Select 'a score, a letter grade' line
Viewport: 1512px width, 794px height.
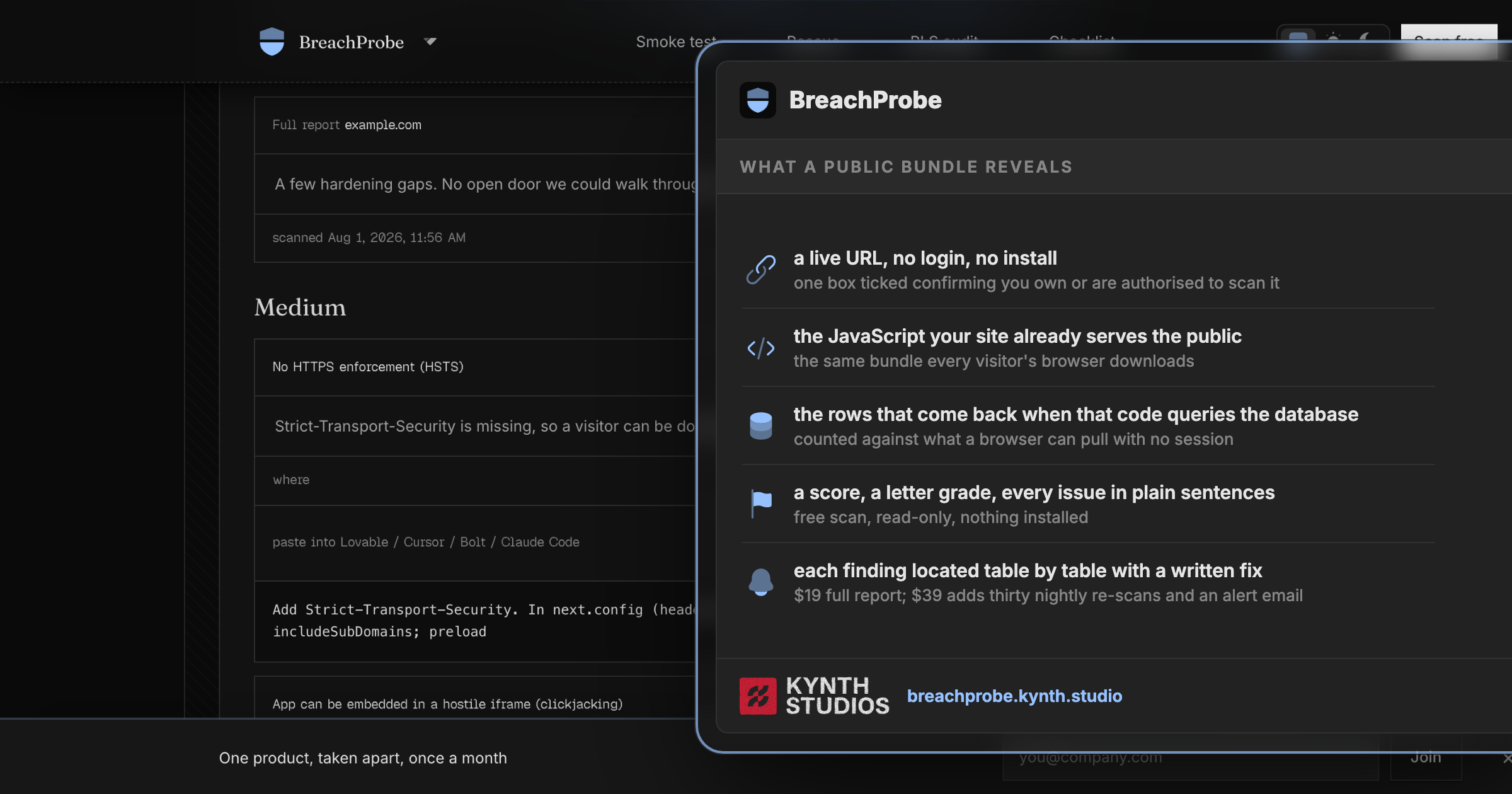click(1034, 492)
